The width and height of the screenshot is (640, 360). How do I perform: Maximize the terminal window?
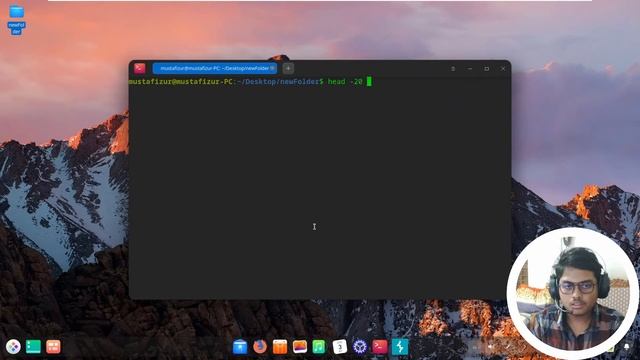coord(487,69)
